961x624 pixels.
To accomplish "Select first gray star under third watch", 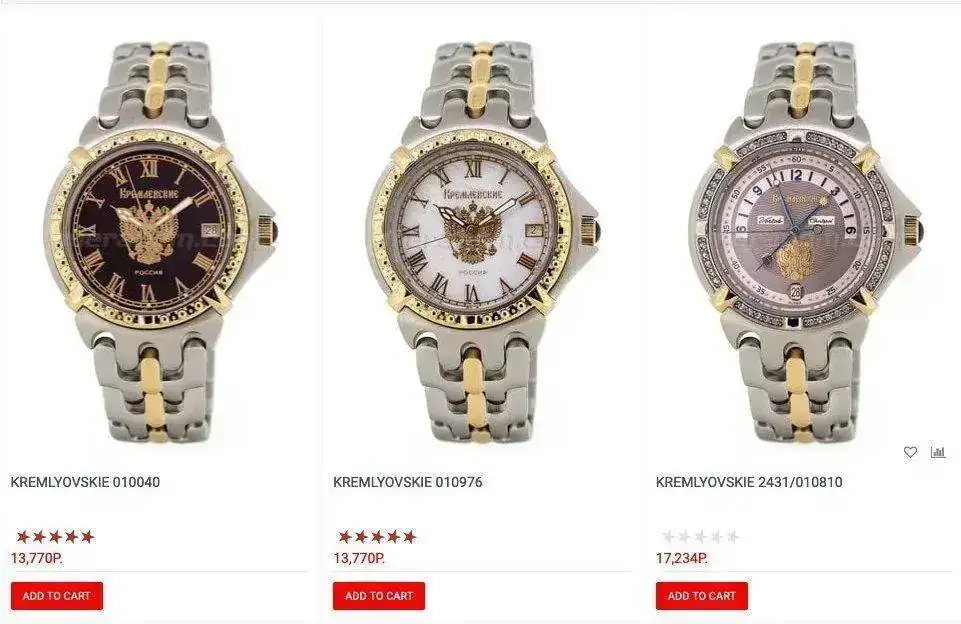I will tap(669, 537).
